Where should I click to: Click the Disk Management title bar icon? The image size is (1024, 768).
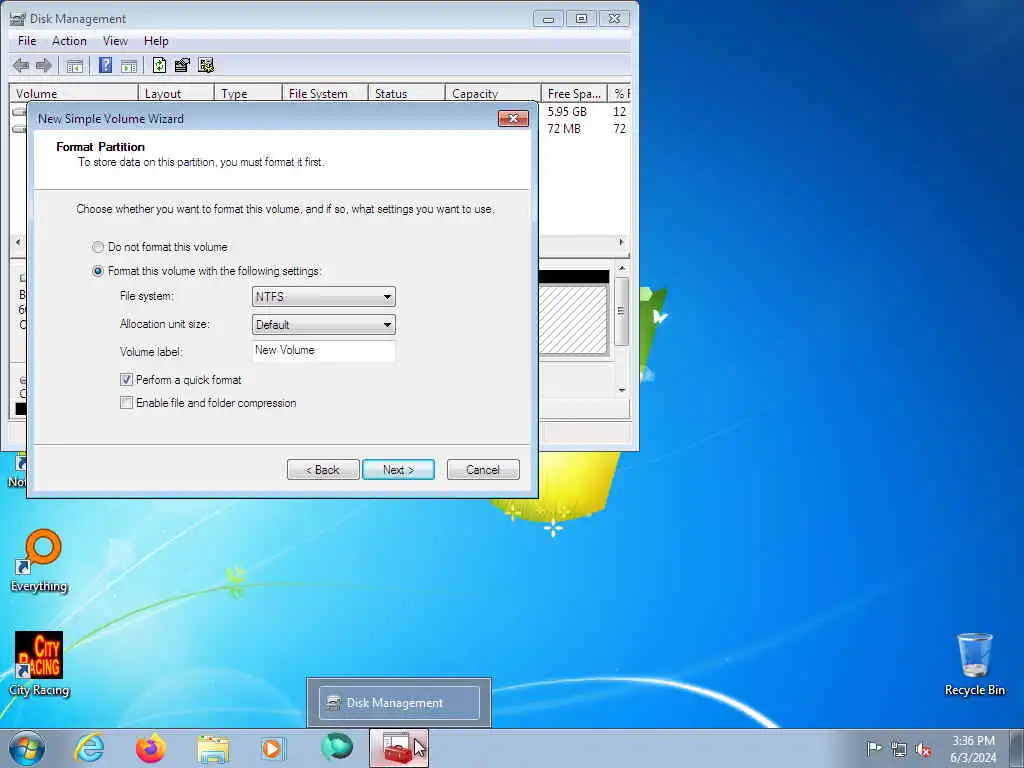tap(18, 19)
